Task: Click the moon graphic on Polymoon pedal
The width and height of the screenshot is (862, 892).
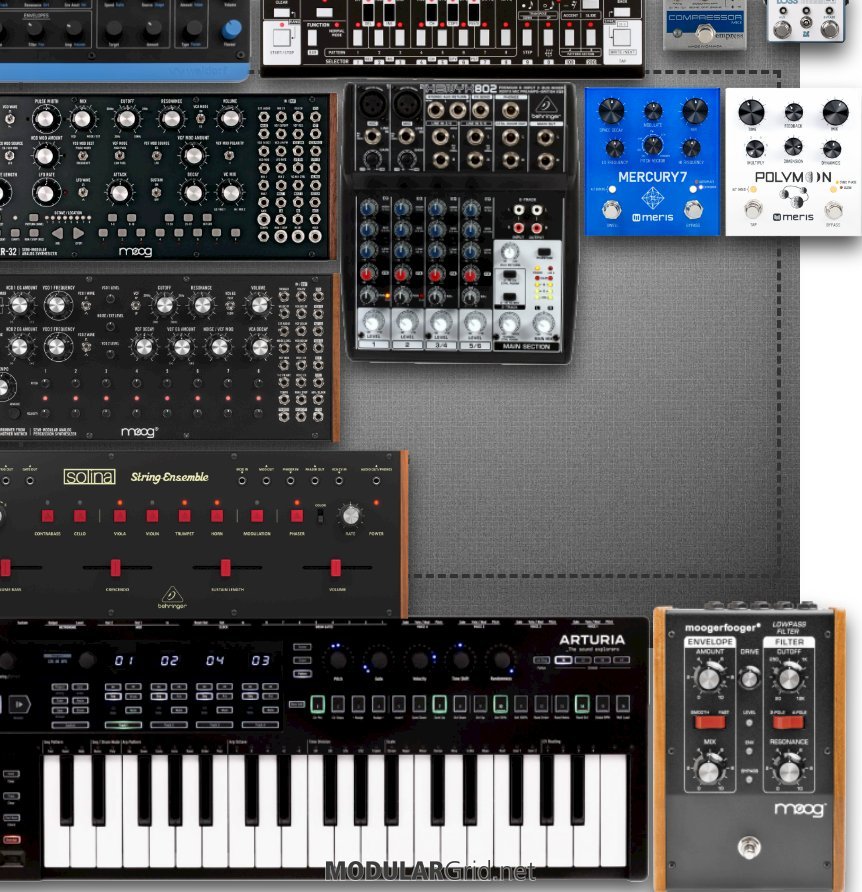Action: 794,198
